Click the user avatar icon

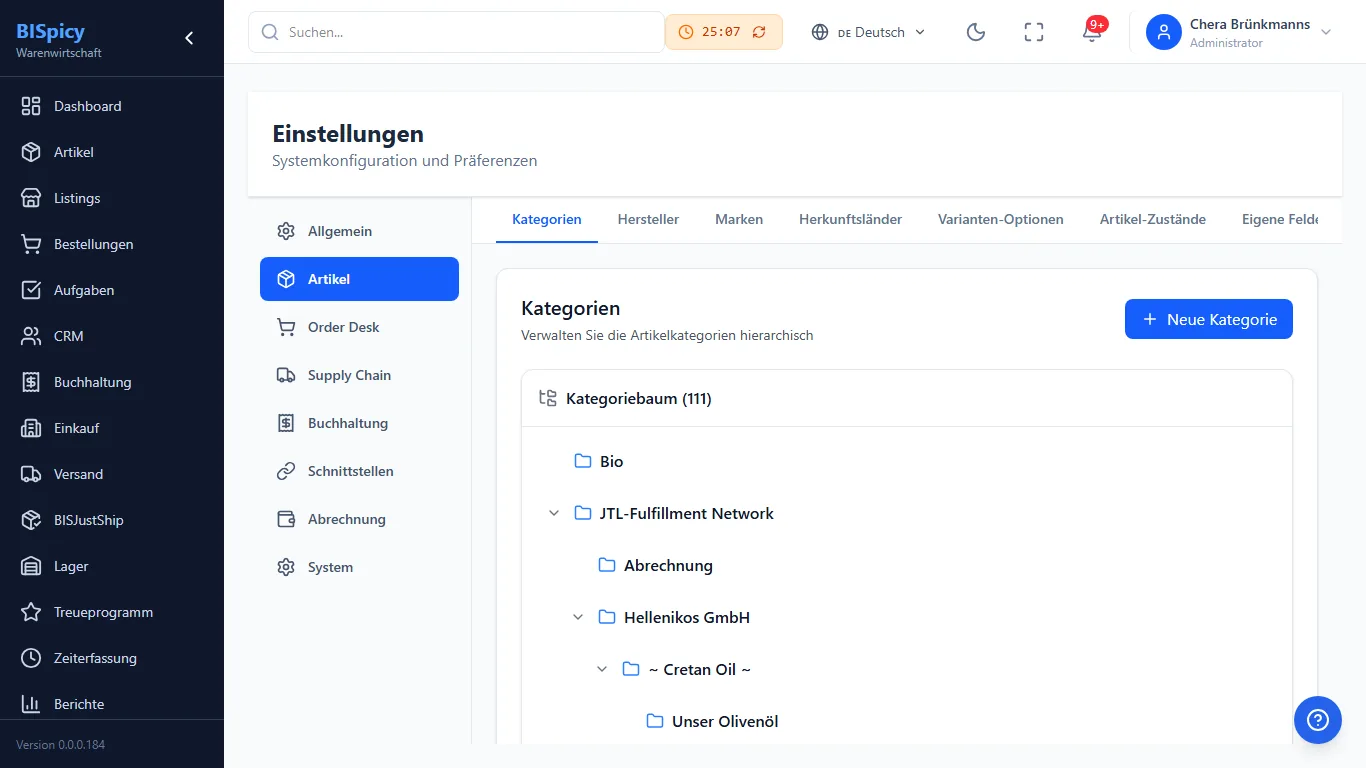(x=1164, y=32)
